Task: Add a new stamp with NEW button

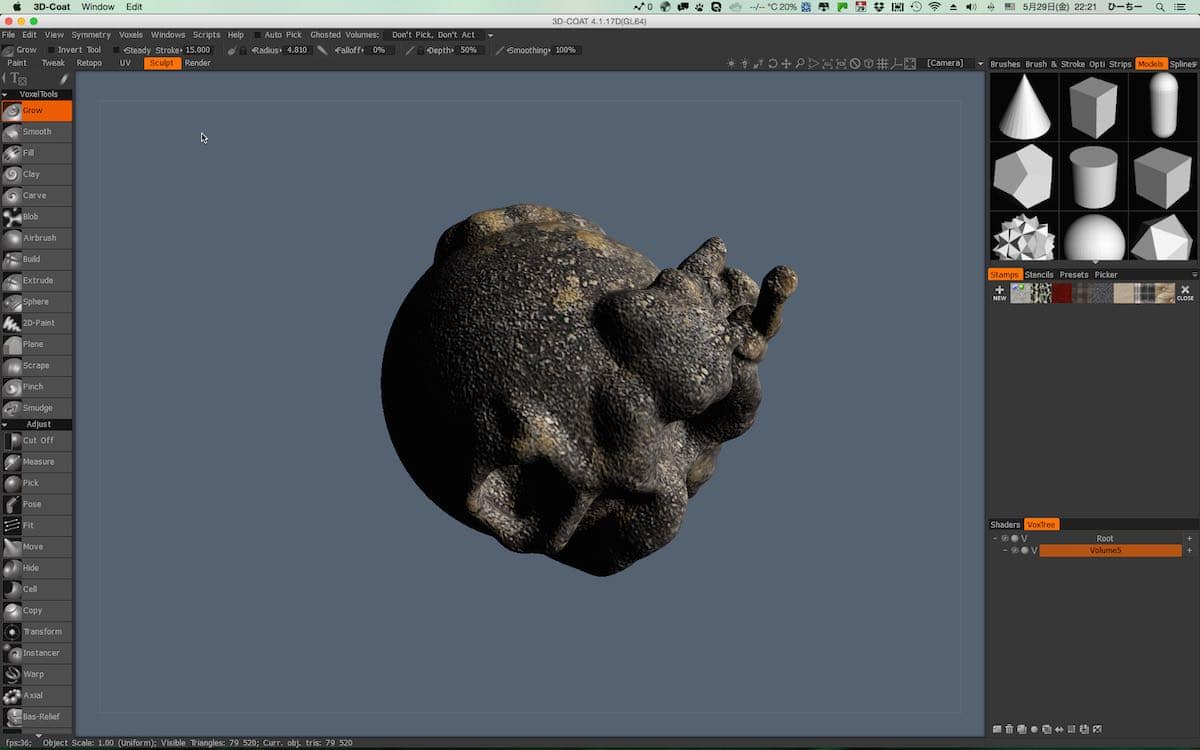Action: [x=999, y=293]
